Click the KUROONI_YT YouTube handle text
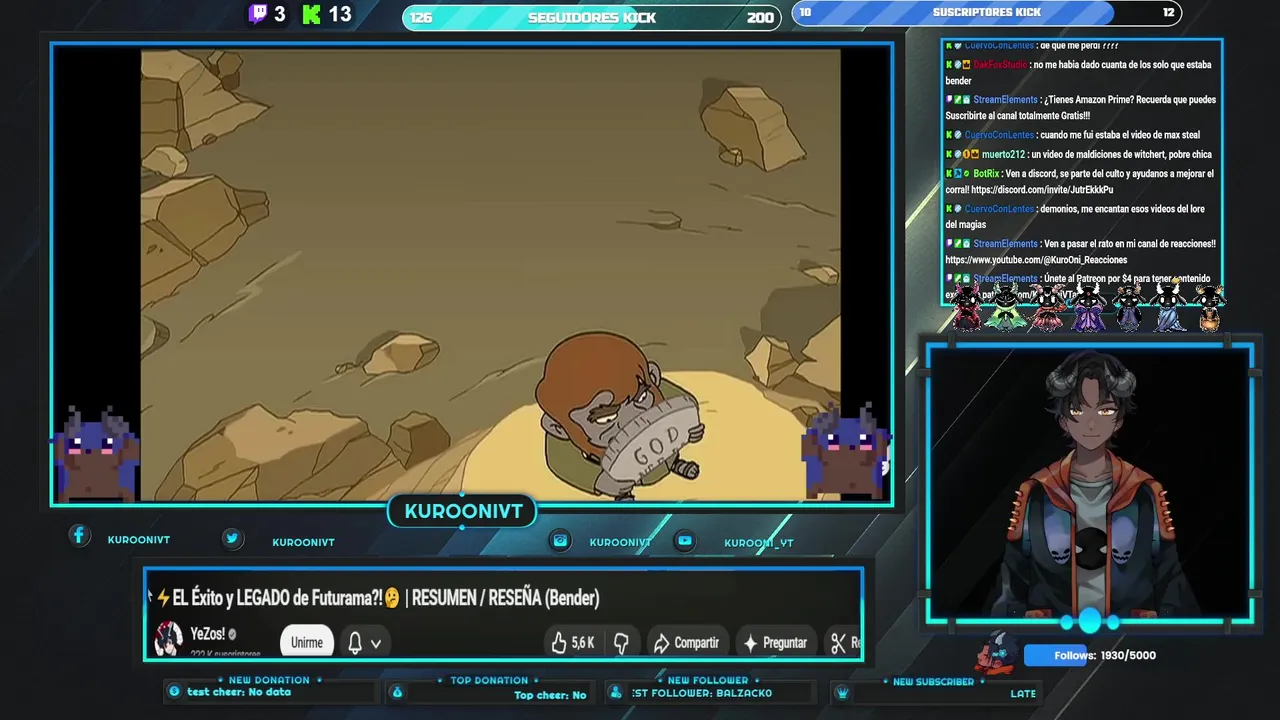Screen dimensions: 1280x720 click(x=759, y=543)
